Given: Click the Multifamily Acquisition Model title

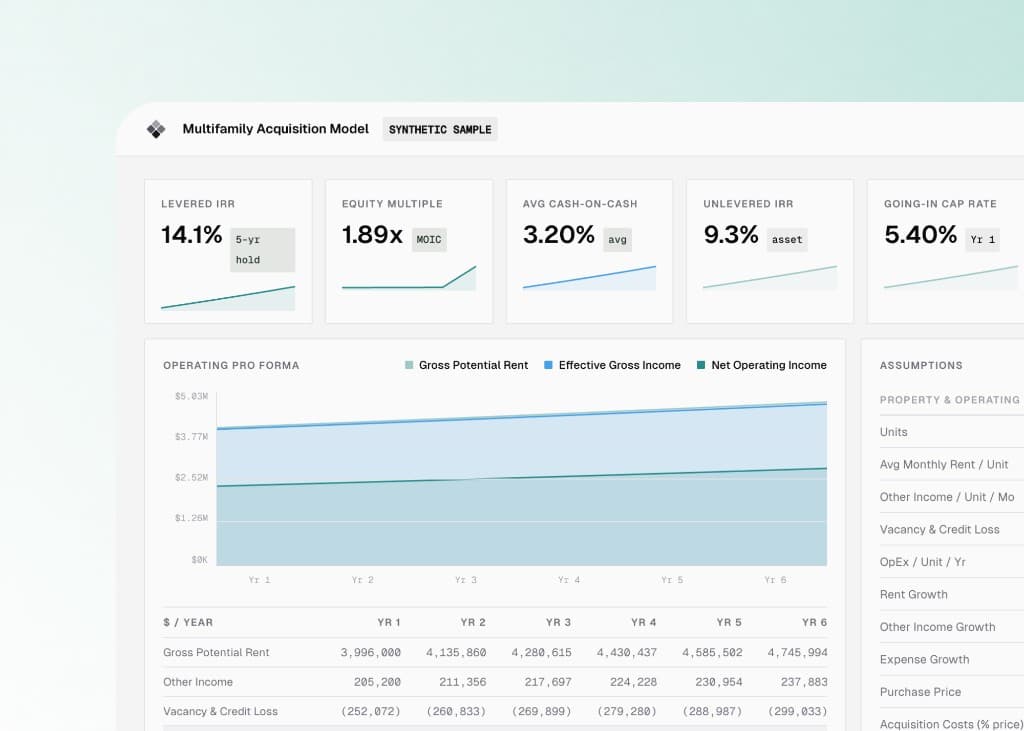Looking at the screenshot, I should click(276, 129).
